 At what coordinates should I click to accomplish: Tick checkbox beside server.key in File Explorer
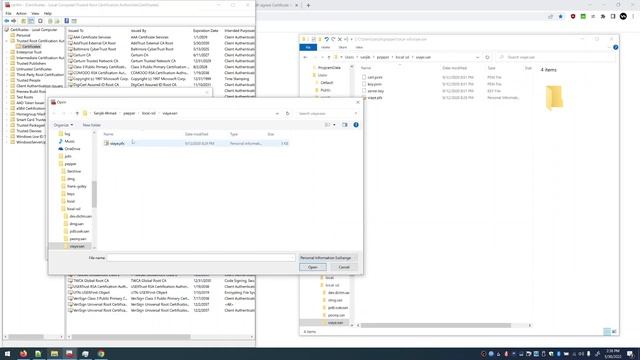click(x=364, y=91)
